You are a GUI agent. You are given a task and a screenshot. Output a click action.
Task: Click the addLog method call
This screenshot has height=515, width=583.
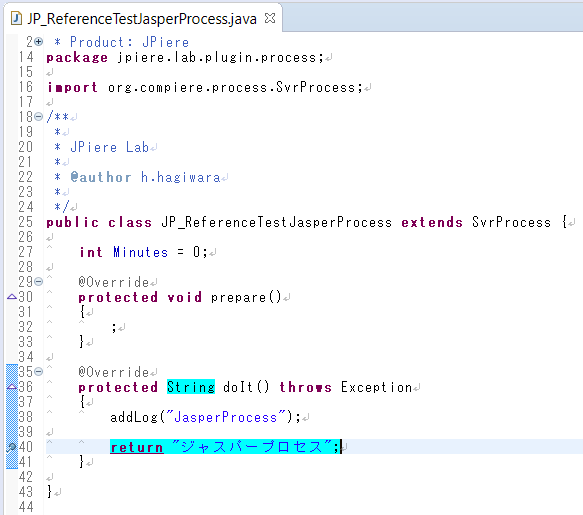coord(134,417)
